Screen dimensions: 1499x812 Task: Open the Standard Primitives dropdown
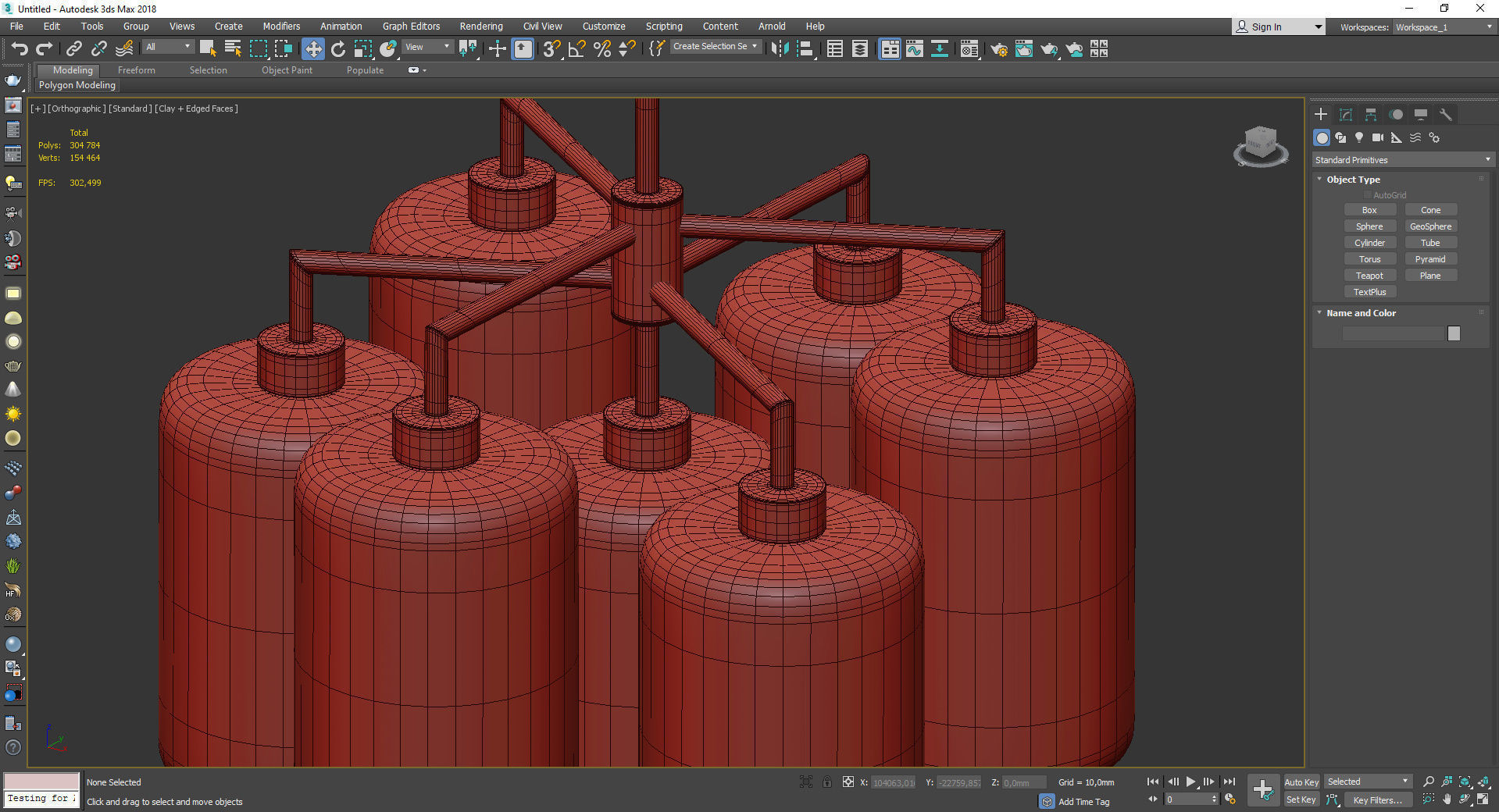pos(1403,160)
